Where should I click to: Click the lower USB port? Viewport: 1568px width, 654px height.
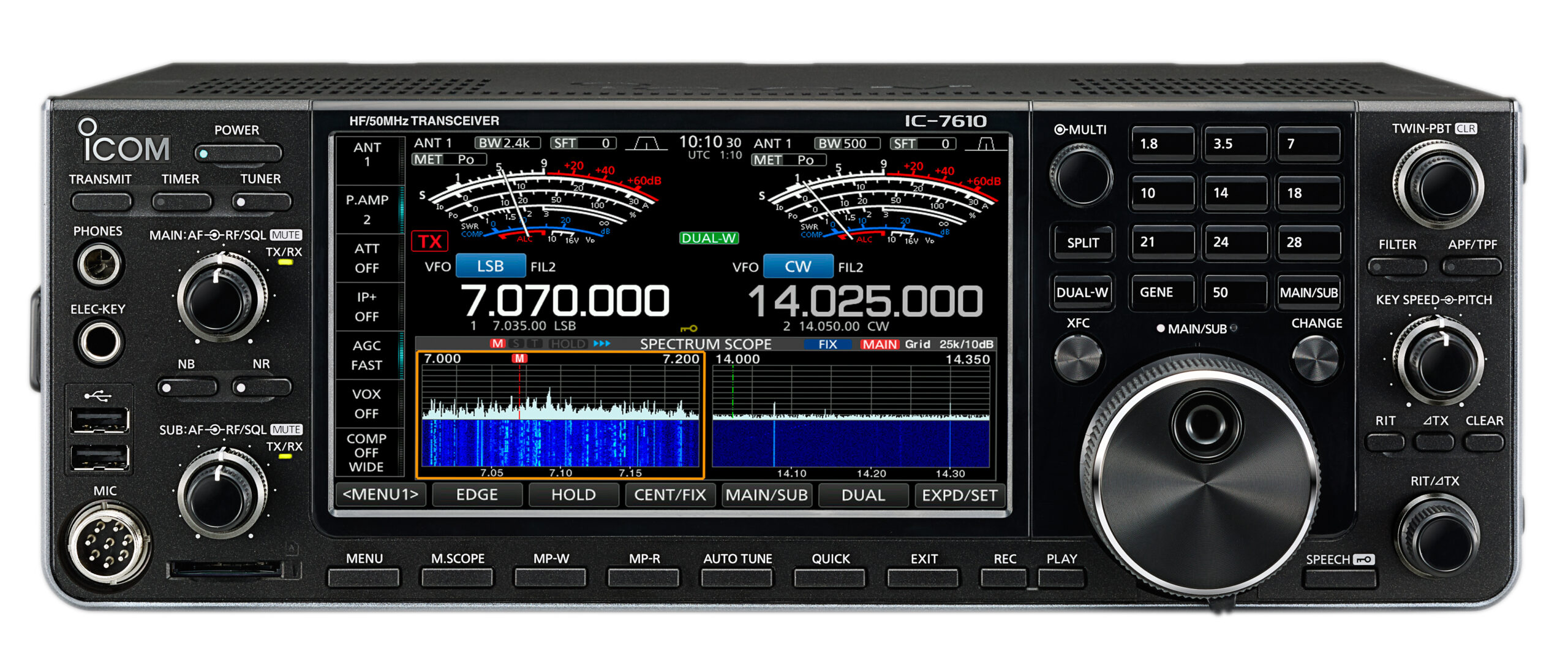(99, 457)
